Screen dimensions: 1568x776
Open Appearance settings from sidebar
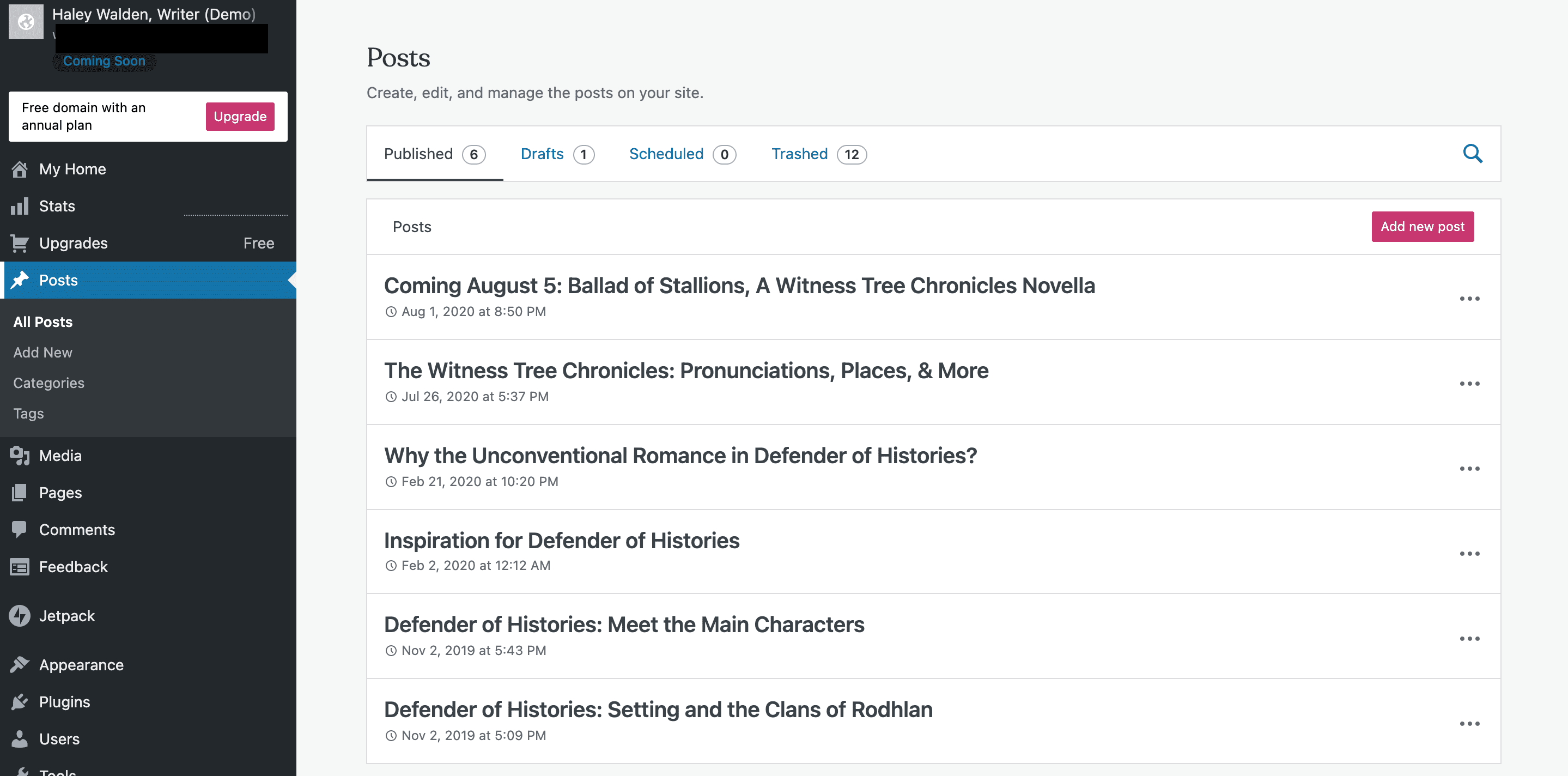pos(81,665)
